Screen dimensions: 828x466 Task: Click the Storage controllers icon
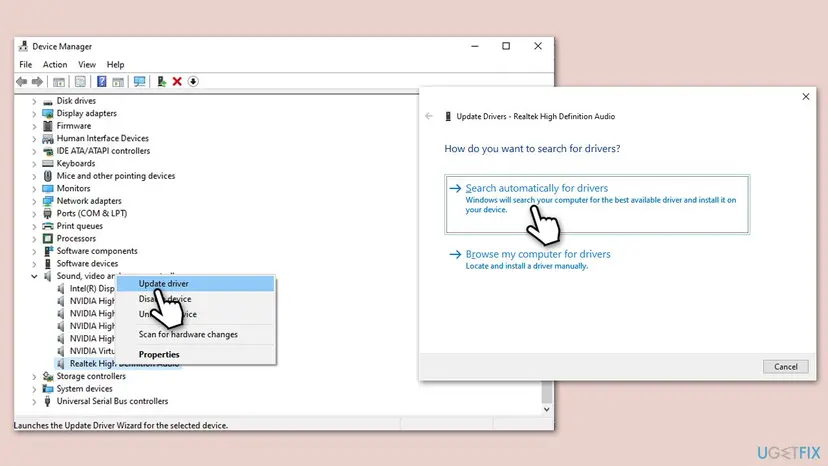click(48, 376)
